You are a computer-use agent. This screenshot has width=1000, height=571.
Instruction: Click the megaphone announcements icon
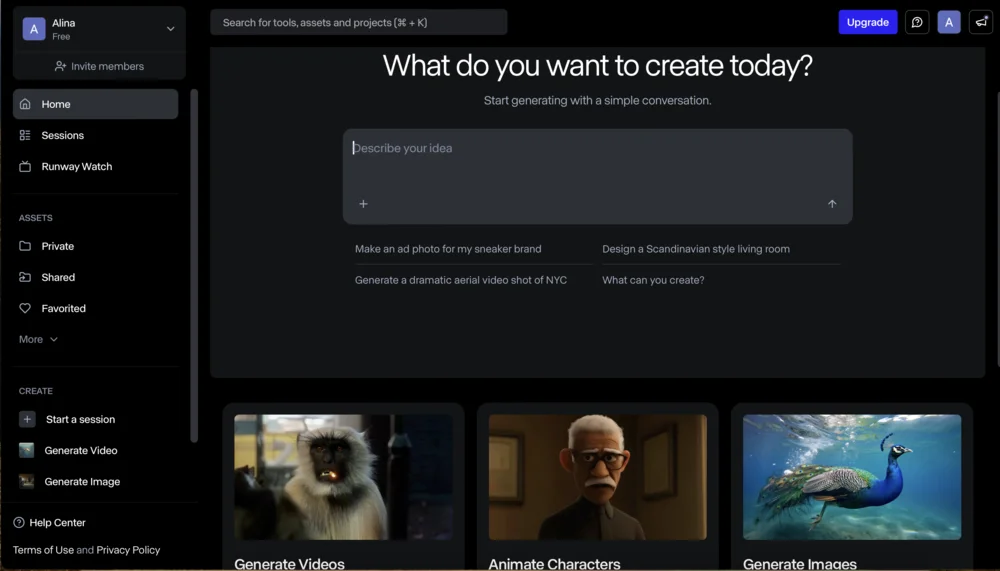pos(981,22)
